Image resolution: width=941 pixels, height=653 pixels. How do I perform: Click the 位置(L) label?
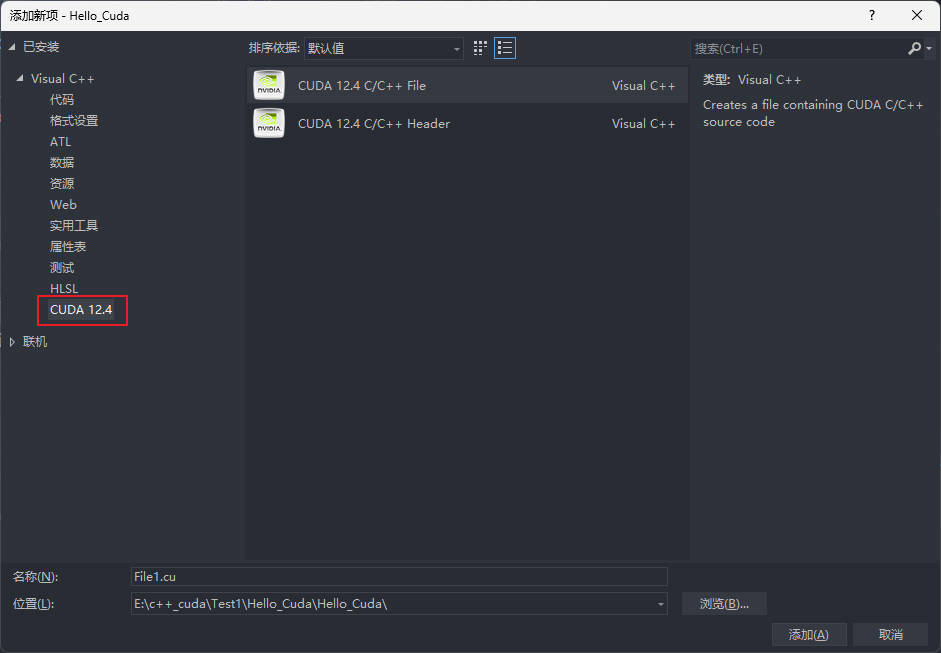tap(34, 604)
